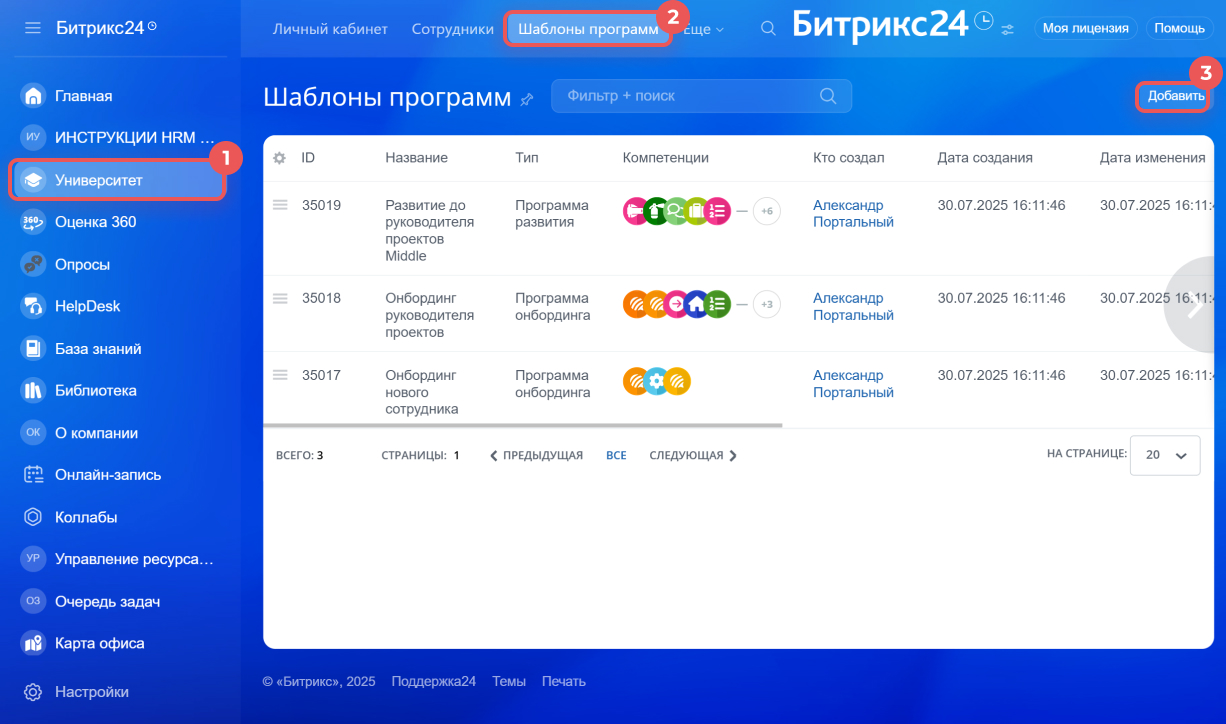Click the pink numbered-list competency in row 35019
Image resolution: width=1226 pixels, height=724 pixels.
click(x=718, y=211)
